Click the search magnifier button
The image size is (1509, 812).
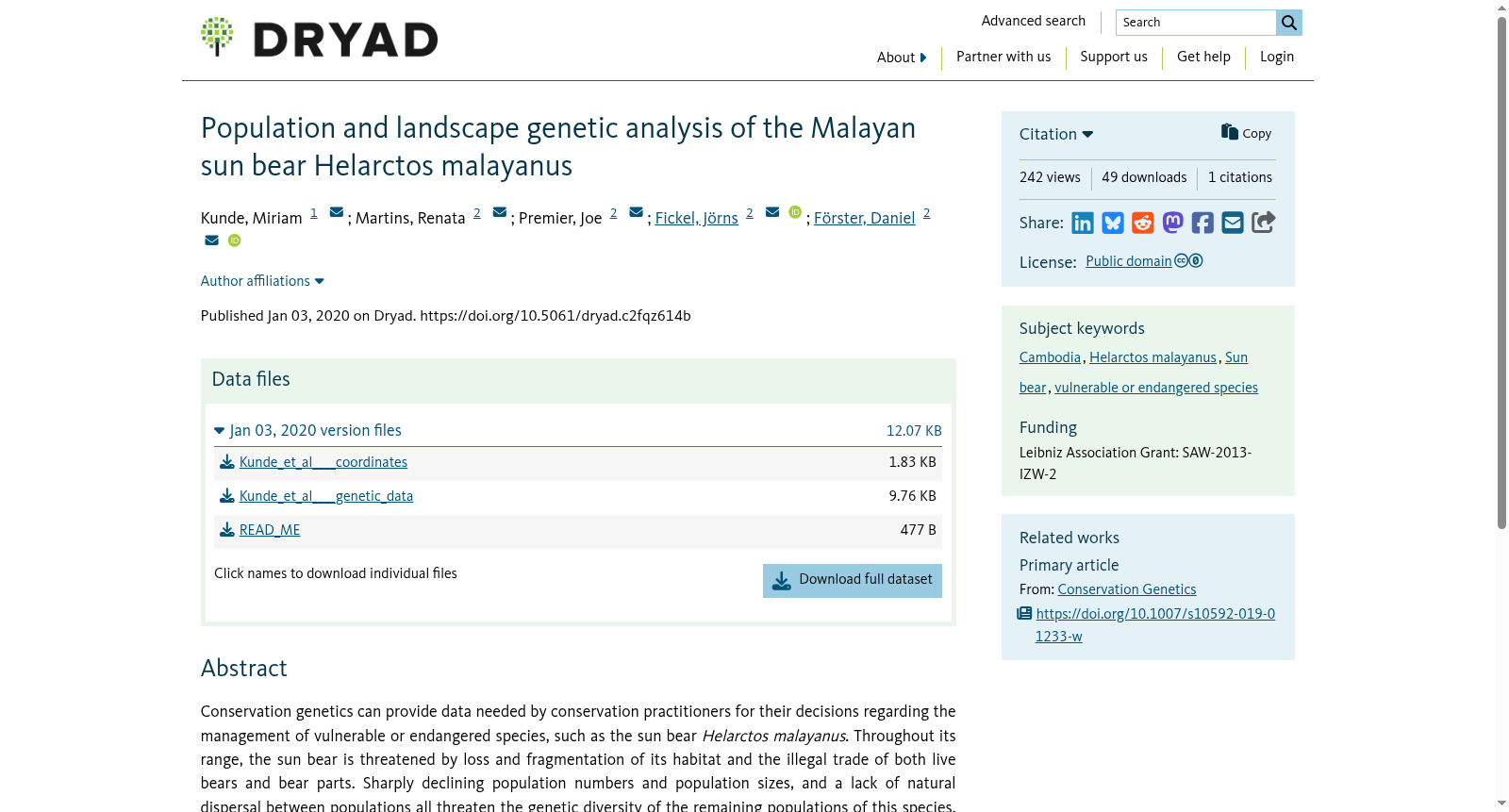tap(1289, 23)
